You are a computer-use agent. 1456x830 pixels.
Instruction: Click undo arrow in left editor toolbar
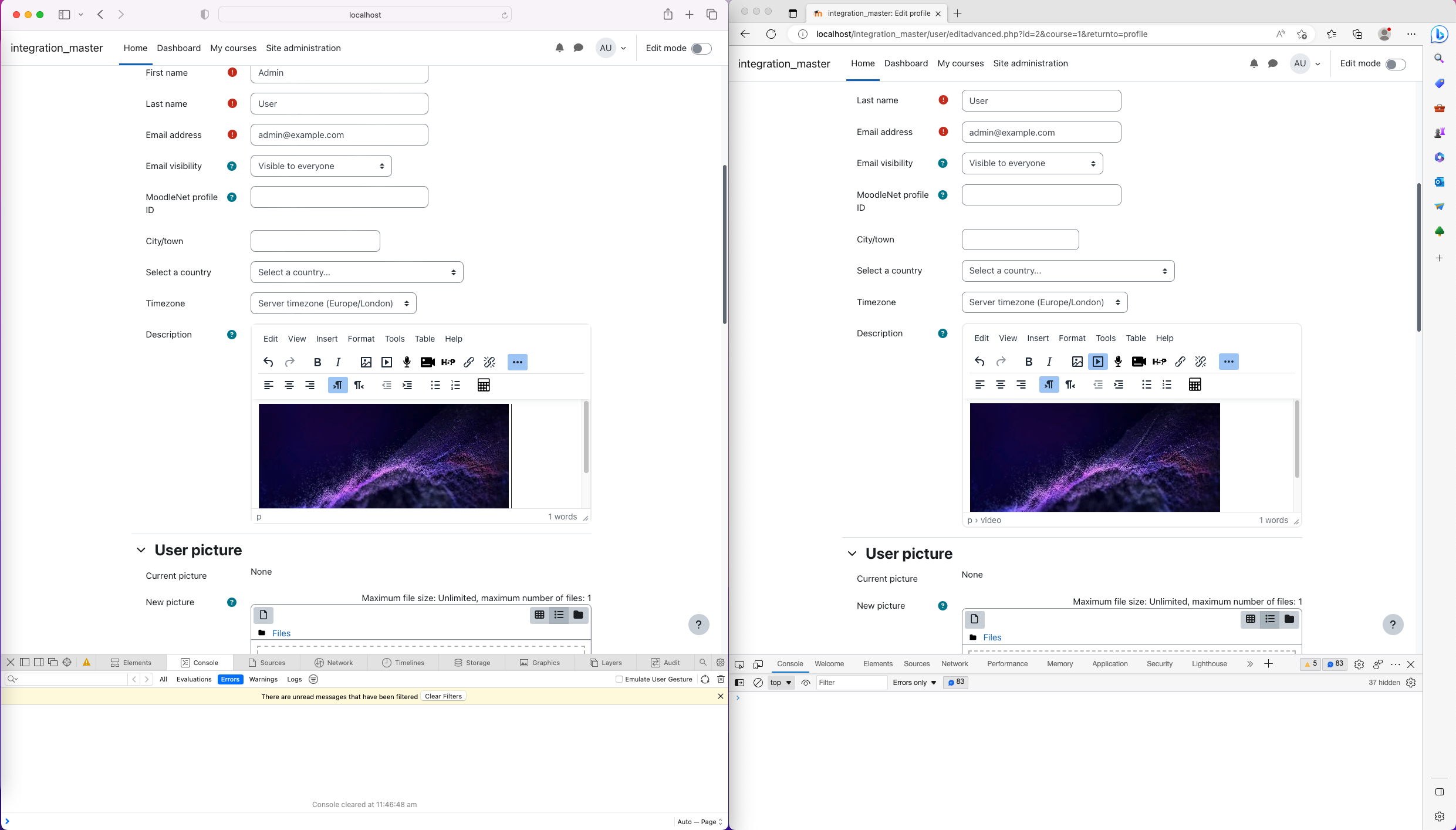point(268,362)
